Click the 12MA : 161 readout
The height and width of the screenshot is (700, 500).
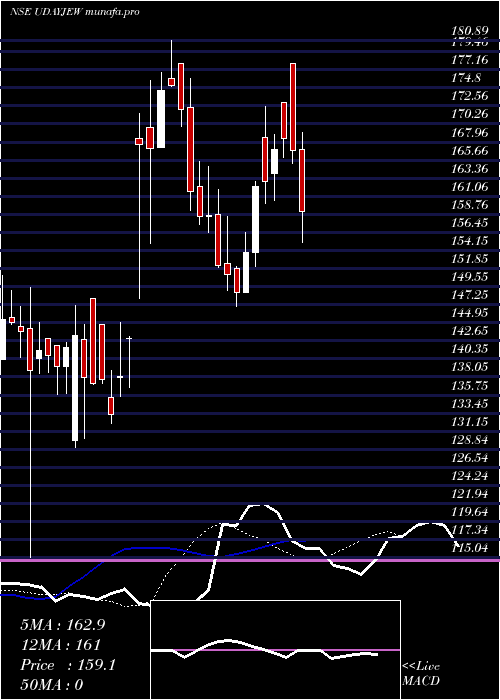pos(60,645)
